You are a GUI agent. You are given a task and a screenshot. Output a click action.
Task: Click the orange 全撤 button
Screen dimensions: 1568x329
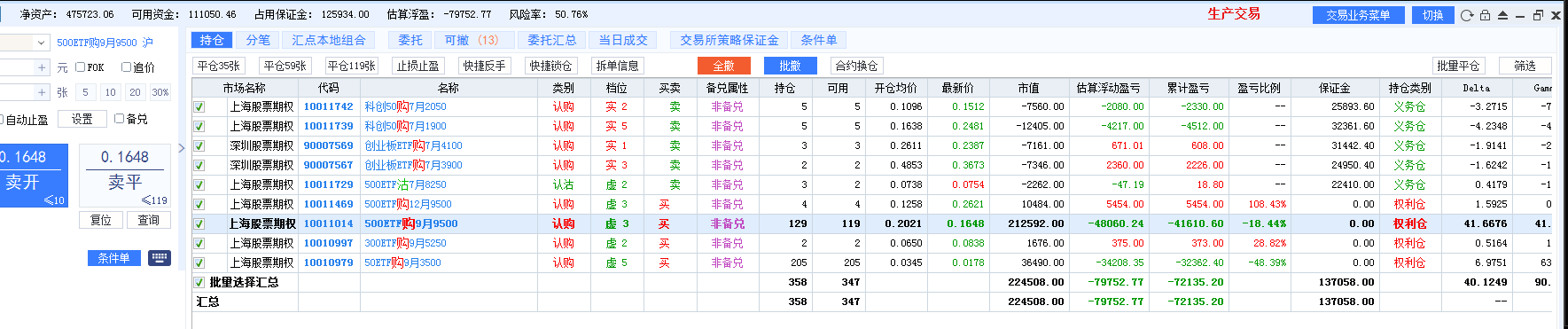click(724, 66)
